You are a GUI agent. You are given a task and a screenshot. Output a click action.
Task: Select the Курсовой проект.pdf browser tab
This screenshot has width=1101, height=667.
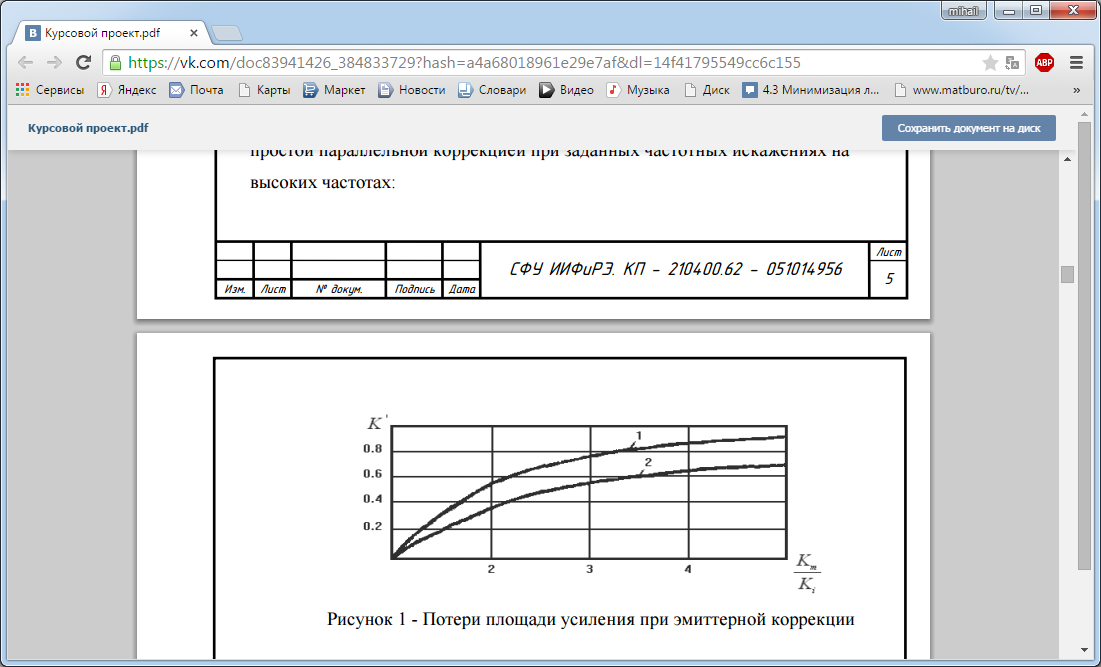[x=112, y=33]
